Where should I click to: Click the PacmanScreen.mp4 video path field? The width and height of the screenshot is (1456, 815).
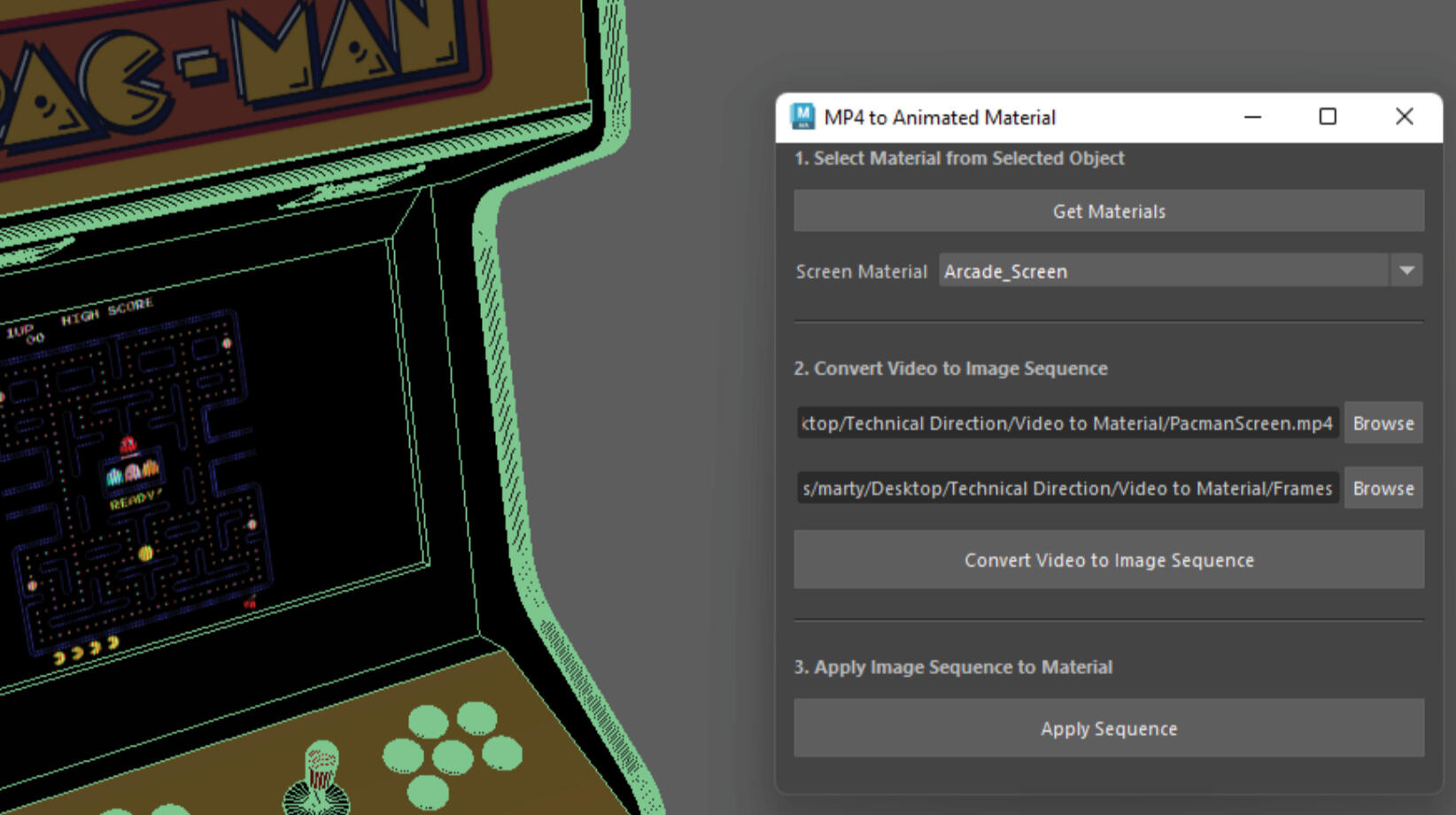(1067, 423)
